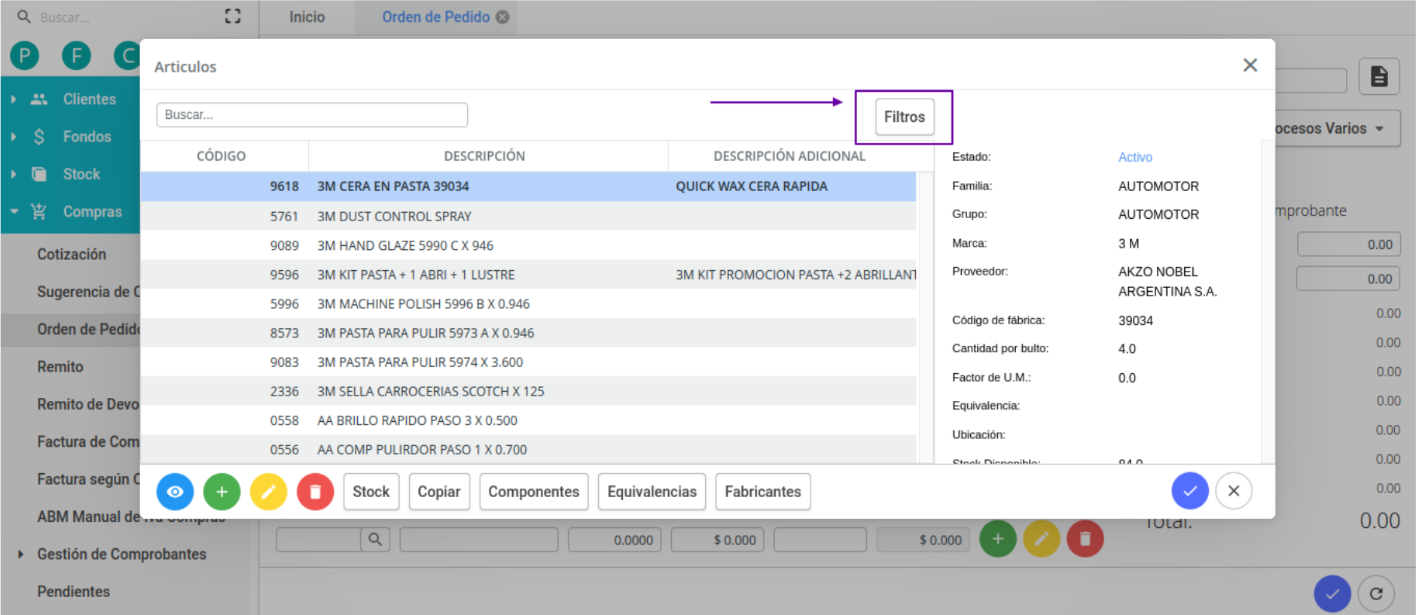Click green add line button in order form
This screenshot has width=1416, height=615.
[998, 540]
